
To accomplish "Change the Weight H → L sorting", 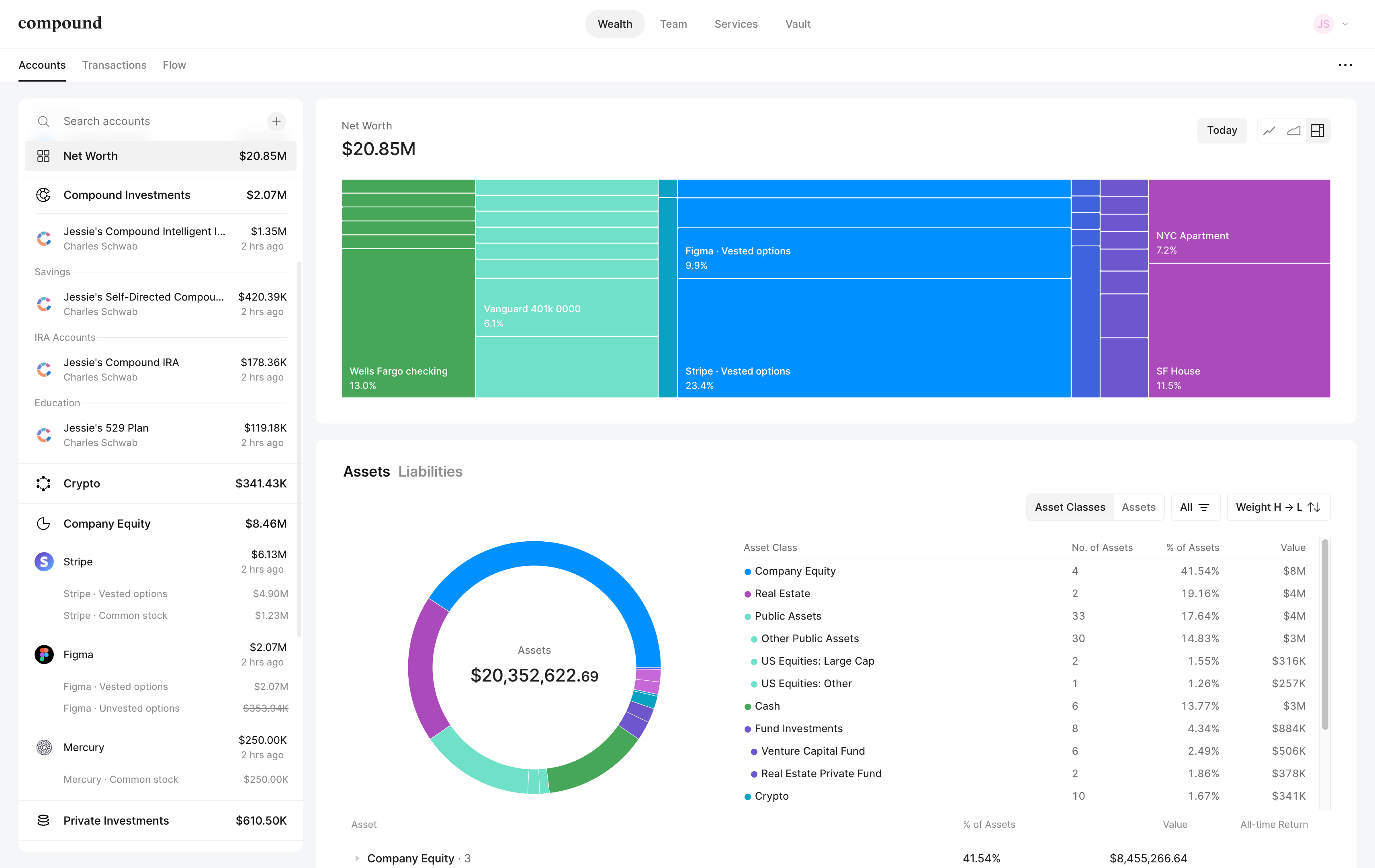I will coord(1279,507).
